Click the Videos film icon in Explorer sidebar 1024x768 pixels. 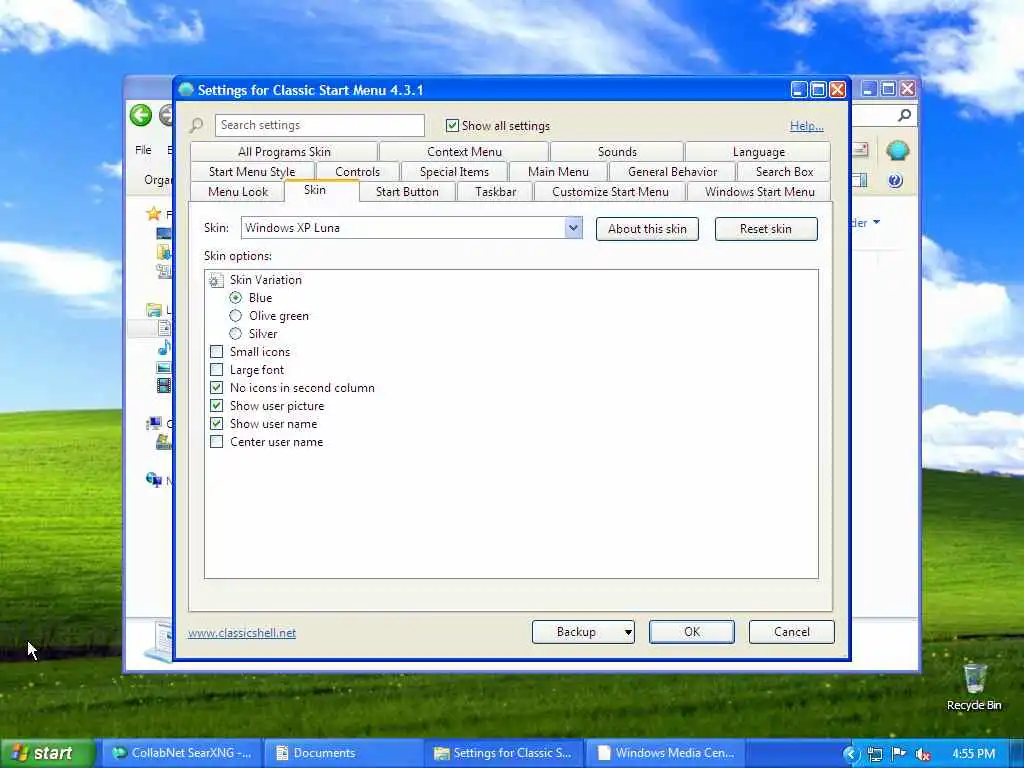(164, 385)
